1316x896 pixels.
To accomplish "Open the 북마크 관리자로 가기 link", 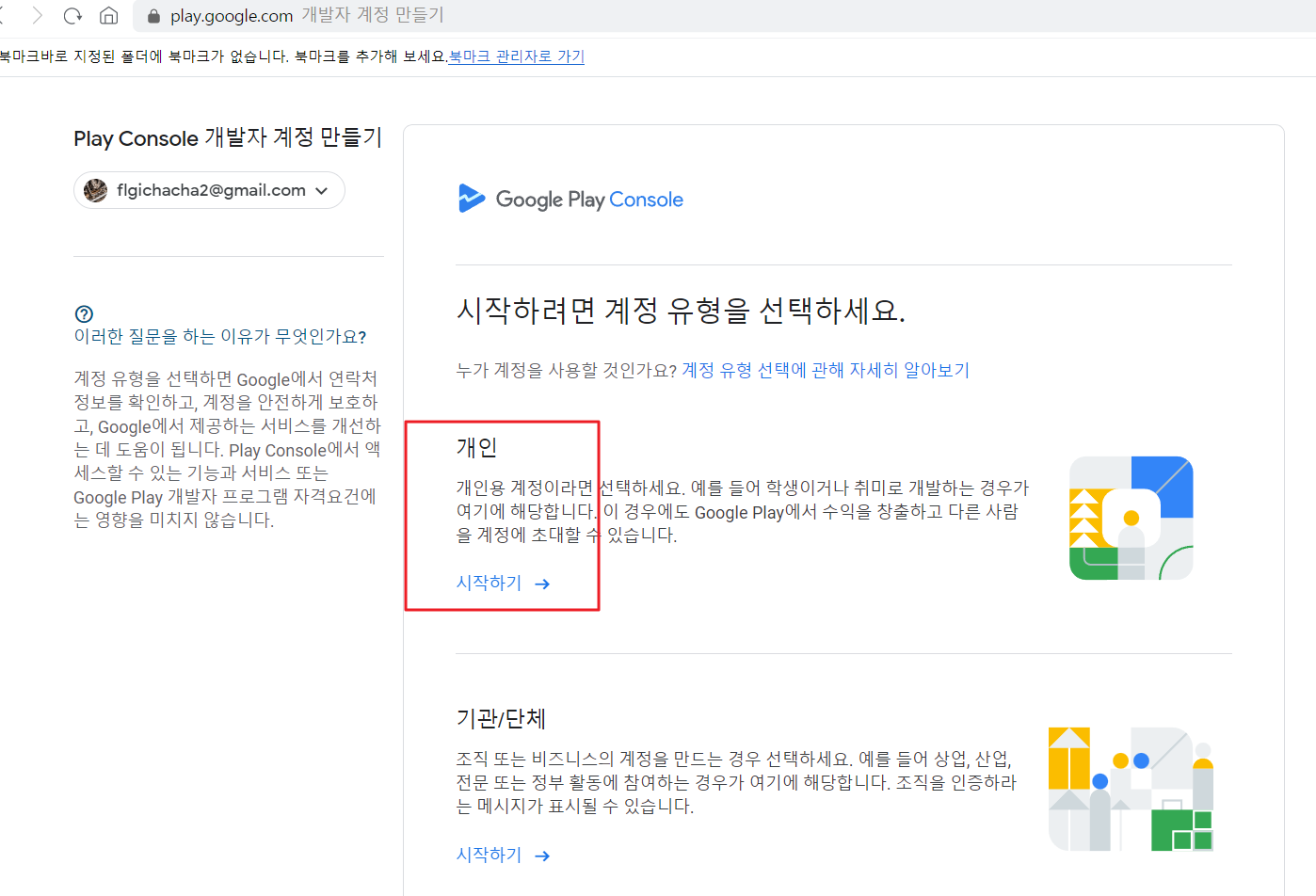I will [x=517, y=56].
